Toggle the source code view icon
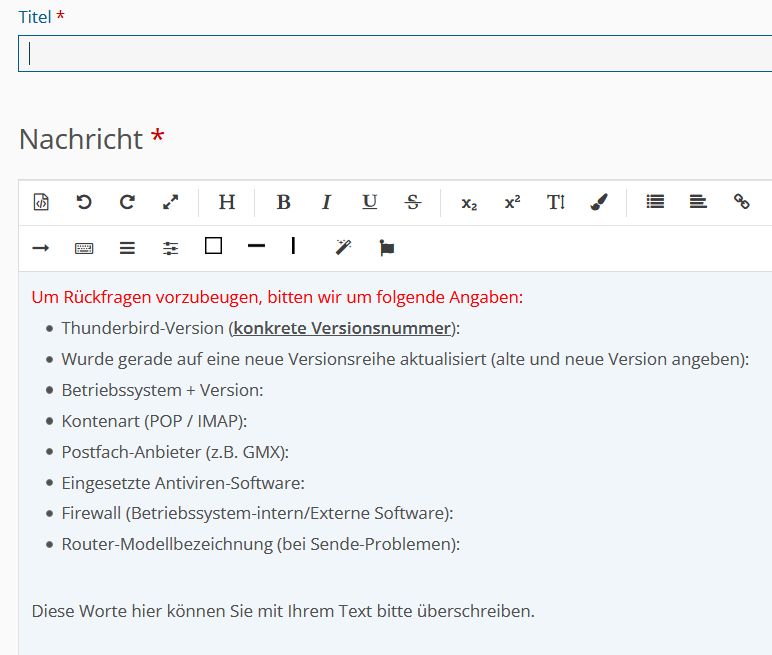 [x=41, y=202]
